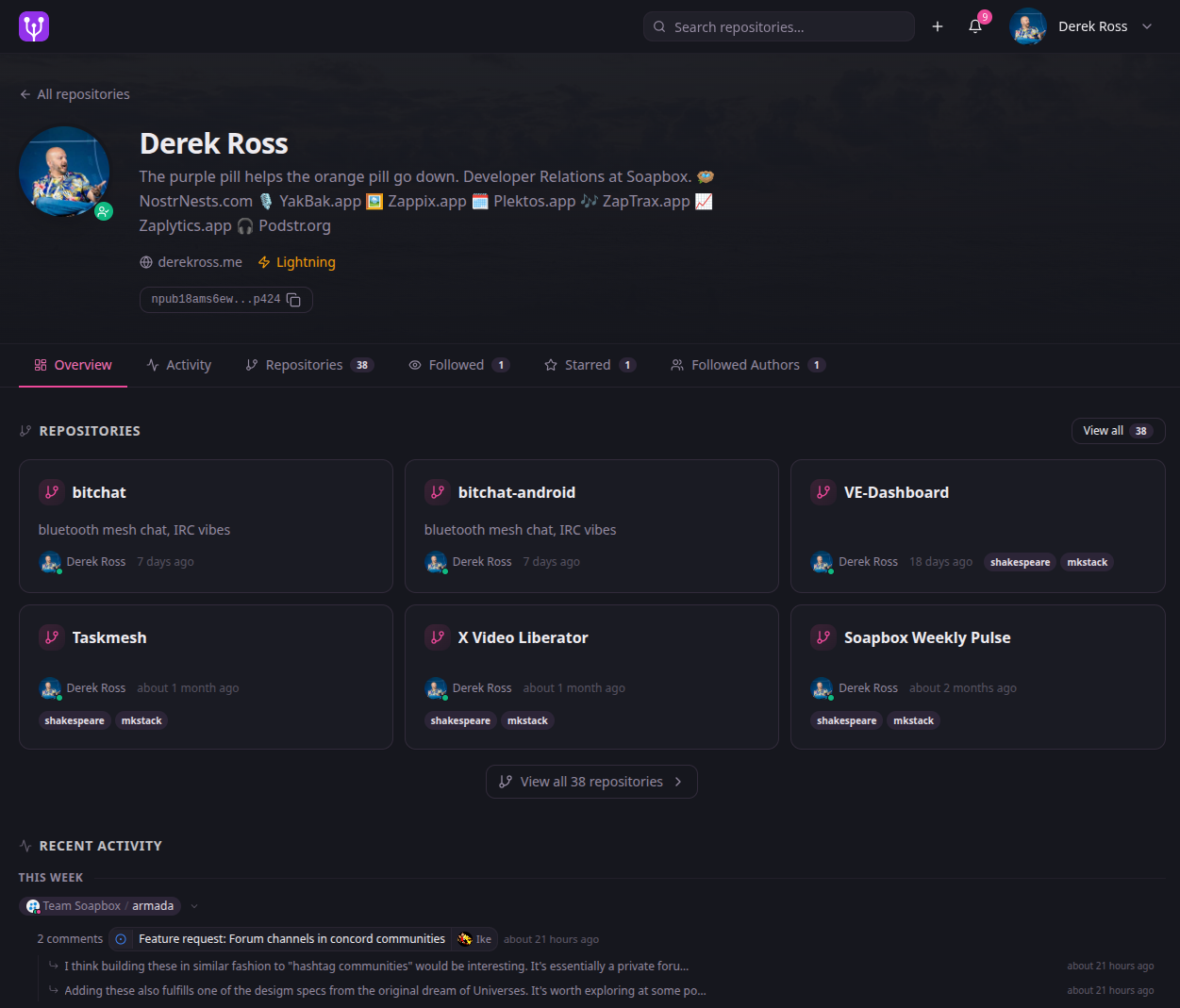Click the globe icon beside derekross.me
The height and width of the screenshot is (1008, 1180).
coord(146,262)
